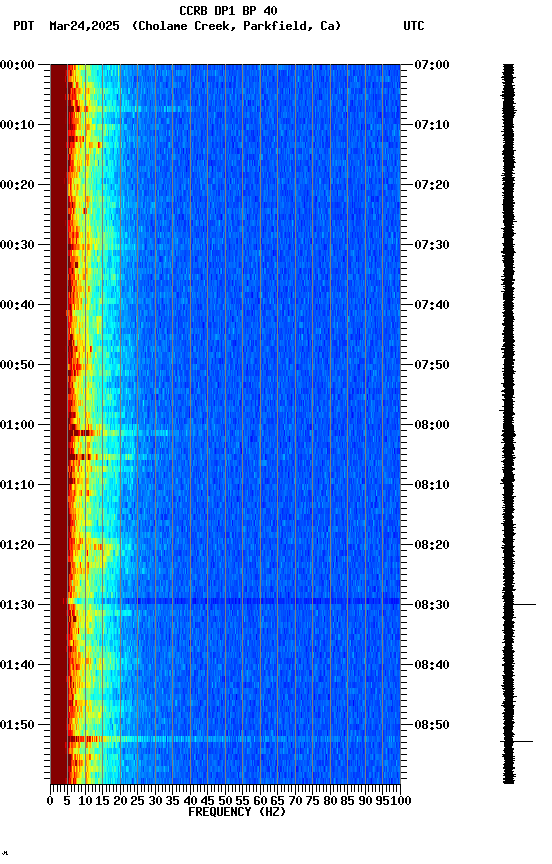Click the frequency axis label '60'
The width and height of the screenshot is (552, 864).
click(x=260, y=801)
